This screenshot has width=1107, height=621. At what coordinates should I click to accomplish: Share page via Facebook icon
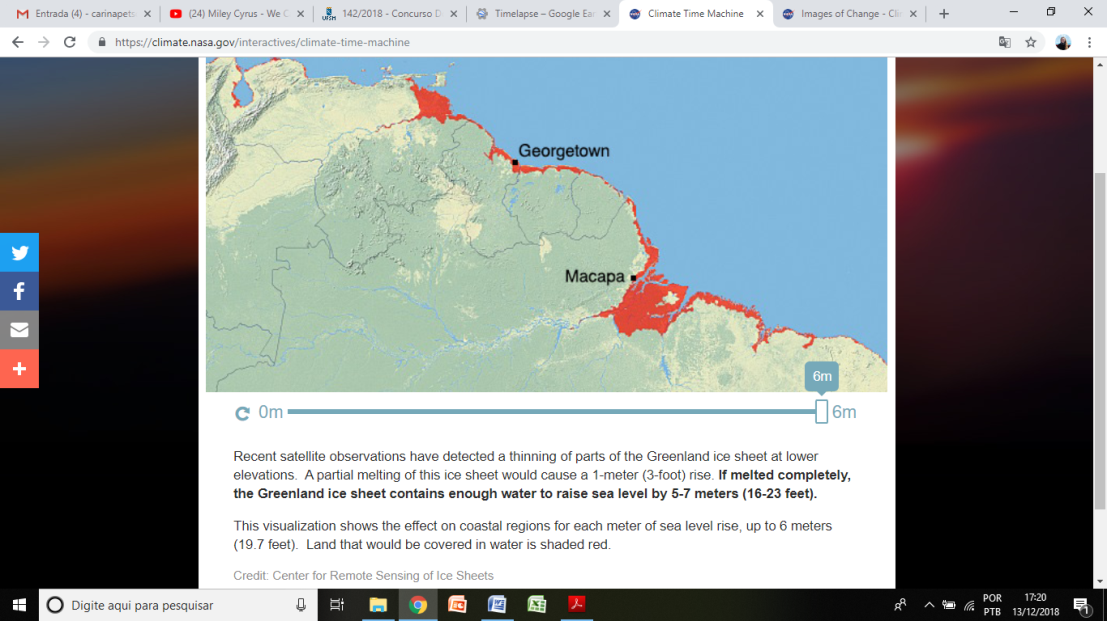tap(19, 292)
